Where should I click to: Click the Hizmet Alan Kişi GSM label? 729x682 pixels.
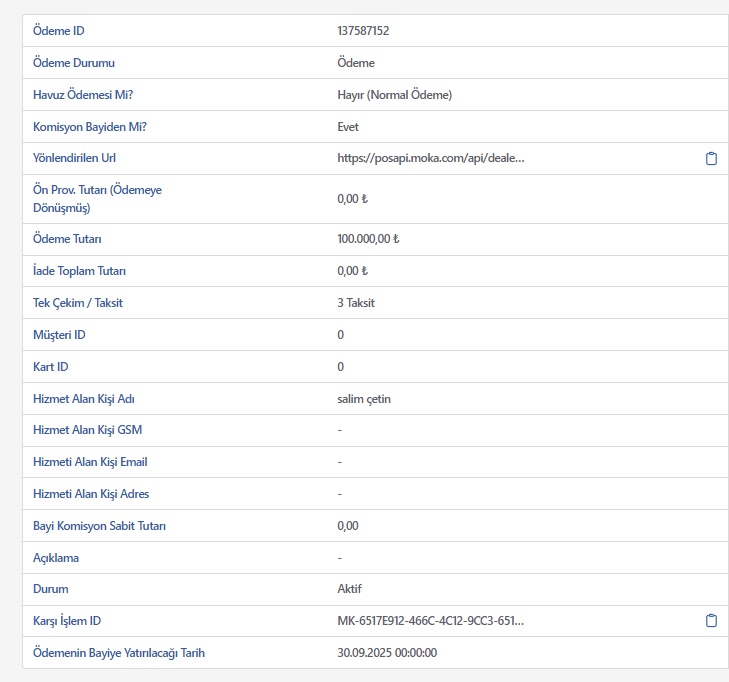click(x=90, y=430)
